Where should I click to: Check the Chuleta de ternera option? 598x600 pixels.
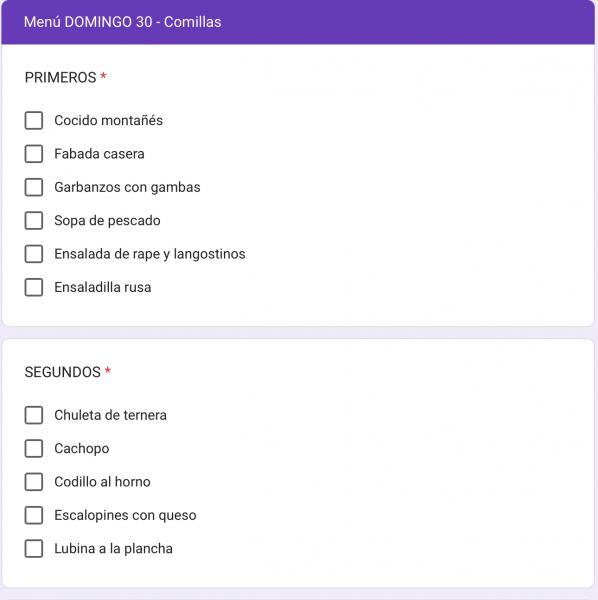click(x=34, y=415)
